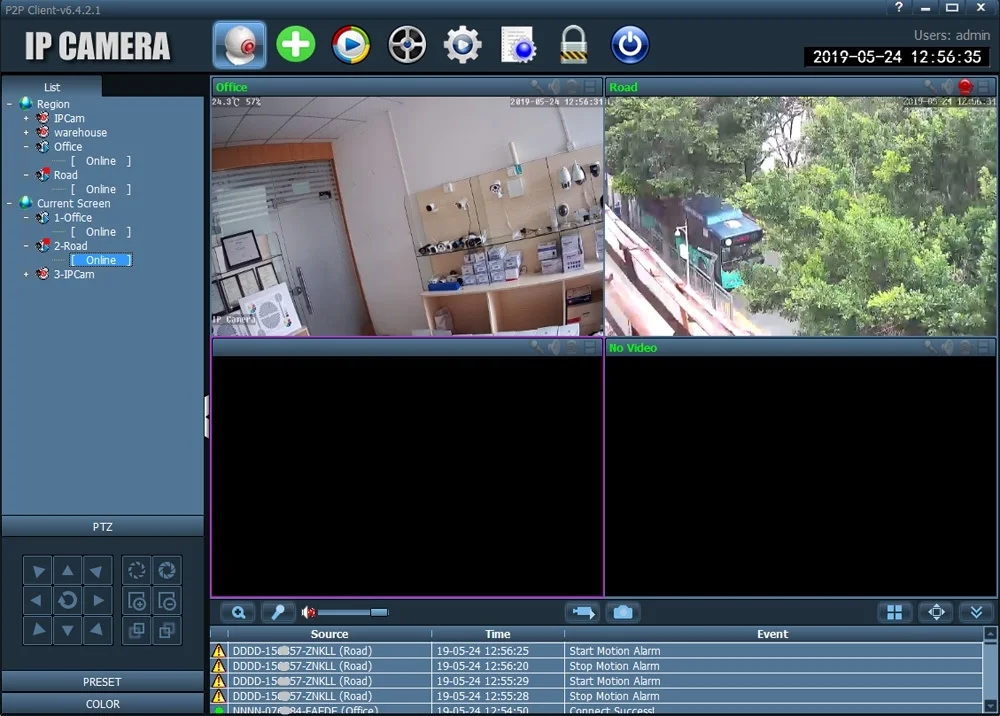Image resolution: width=1000 pixels, height=716 pixels.
Task: Click the iris close dashed aperture button
Action: tap(136, 570)
